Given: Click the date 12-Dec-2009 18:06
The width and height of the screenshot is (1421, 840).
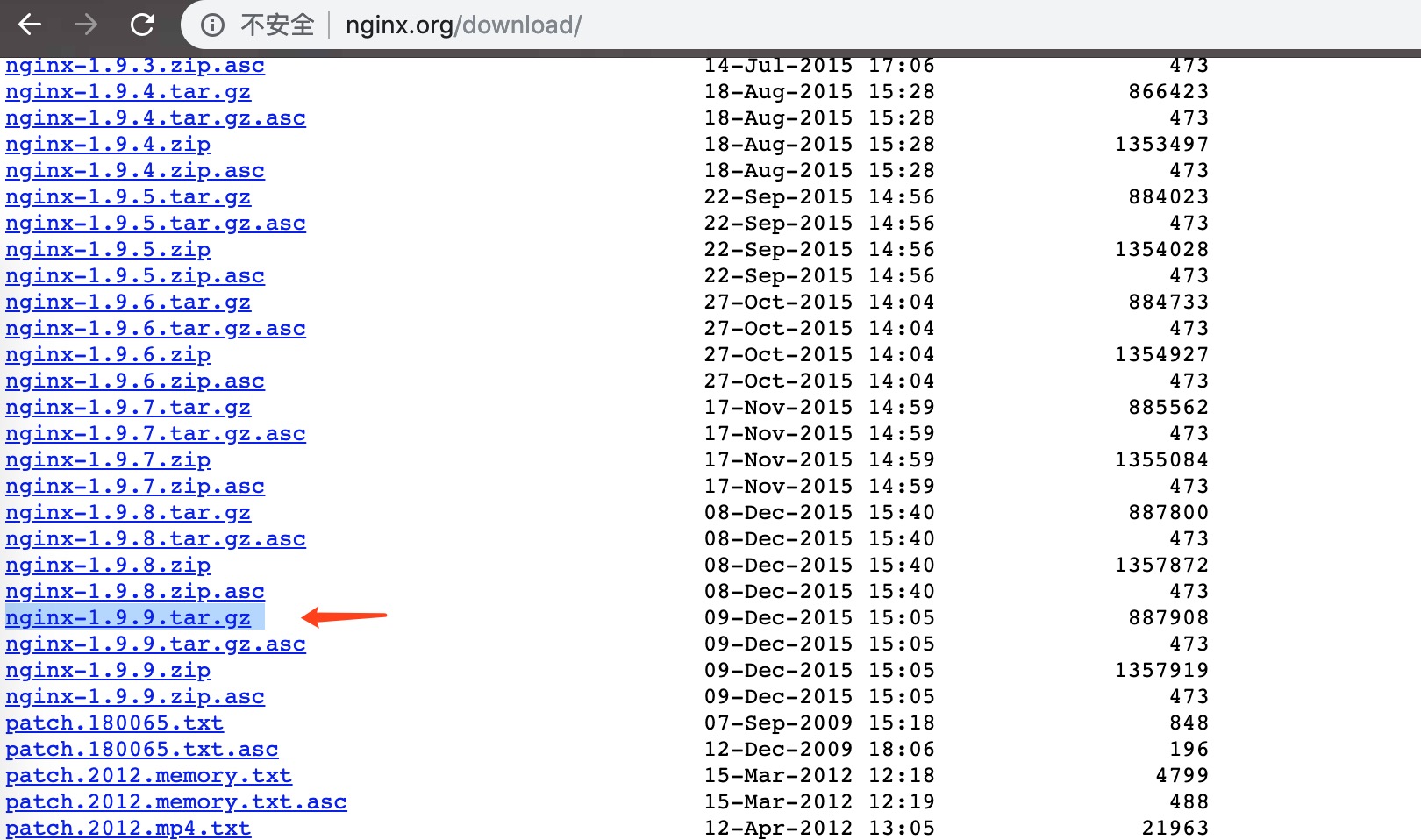Looking at the screenshot, I should [819, 750].
